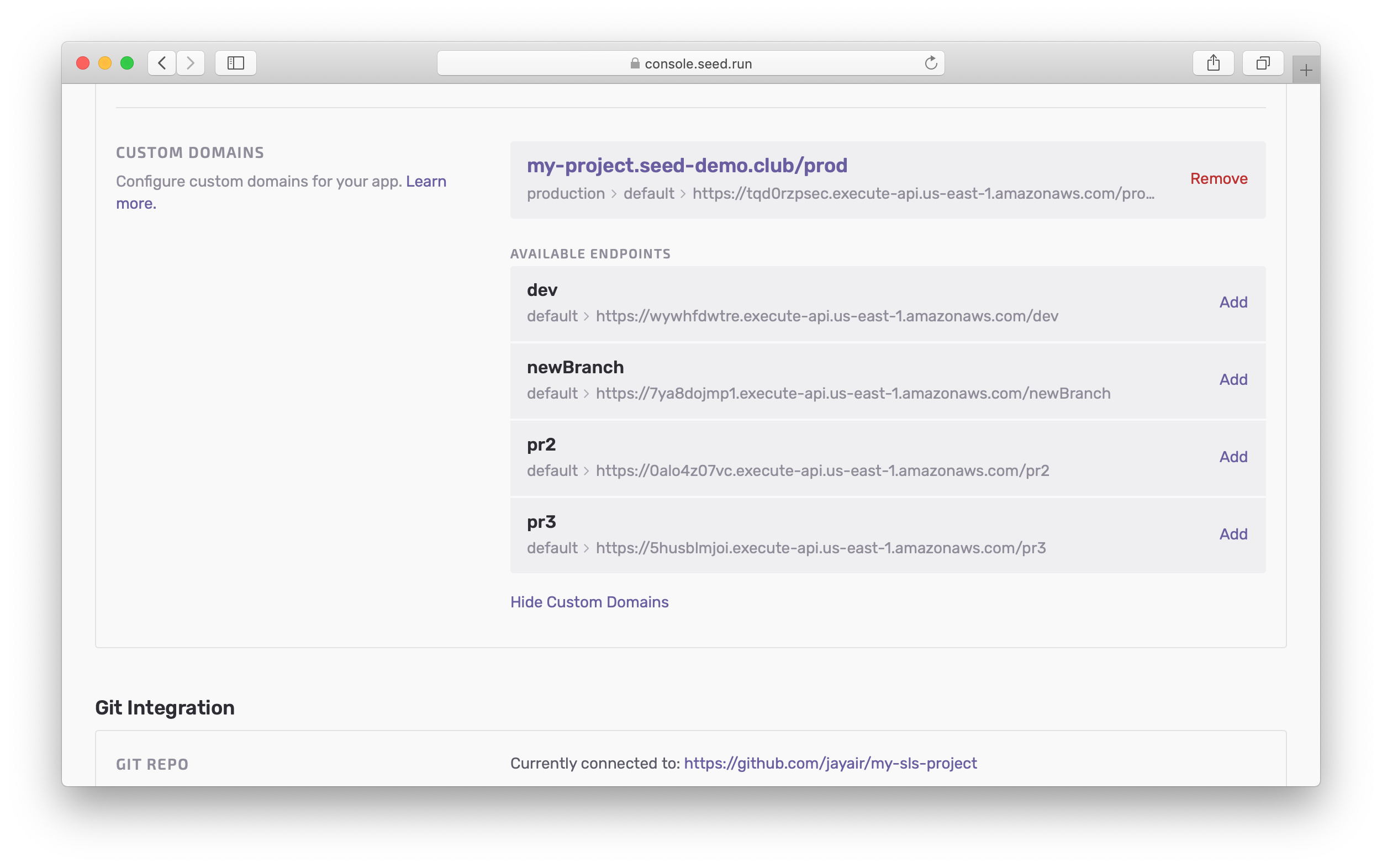The height and width of the screenshot is (868, 1382).
Task: Open my-project.seed-demo.club/prod domain link
Action: tap(687, 165)
